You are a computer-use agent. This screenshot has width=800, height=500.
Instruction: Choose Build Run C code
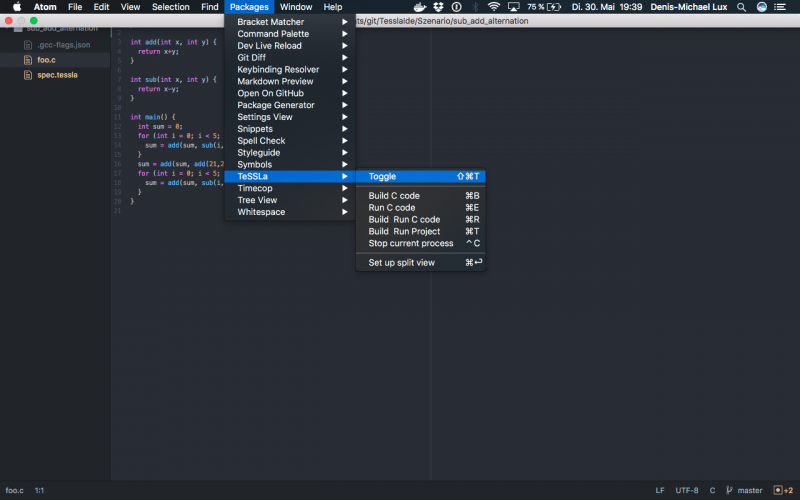420,219
